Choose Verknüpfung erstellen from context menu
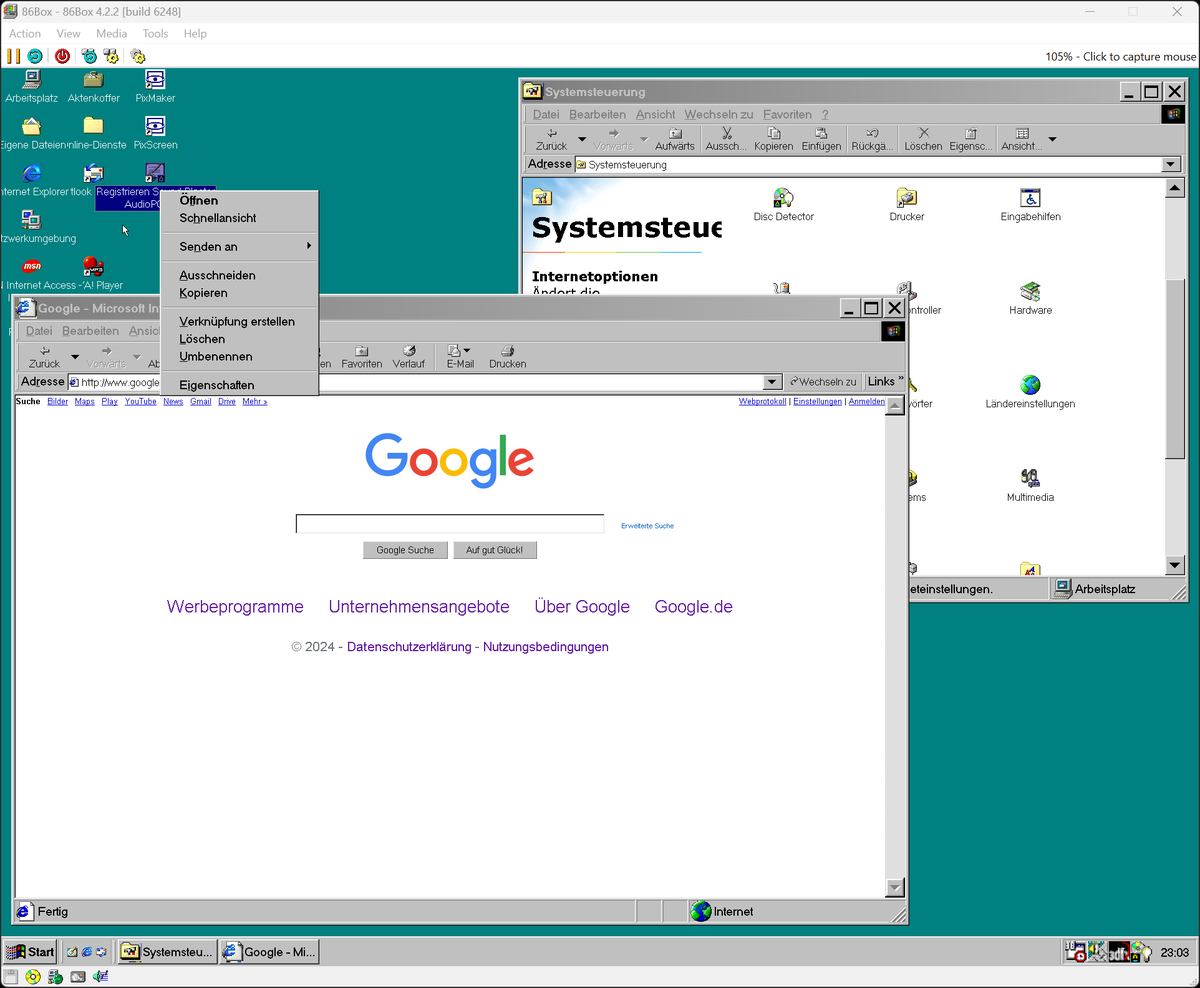Viewport: 1200px width, 988px height. tap(239, 322)
